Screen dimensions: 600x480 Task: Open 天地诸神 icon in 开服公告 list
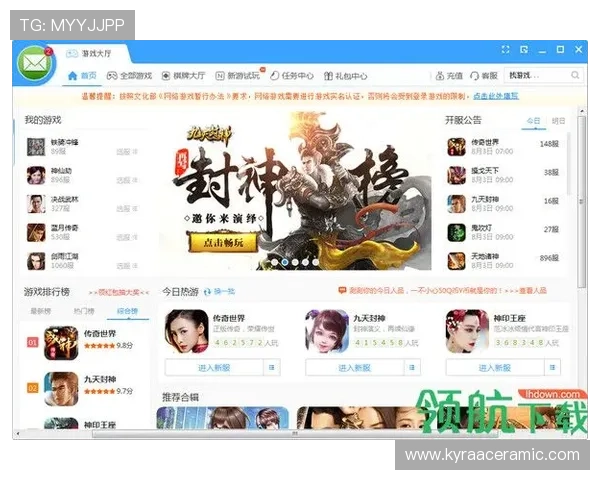[x=457, y=261]
